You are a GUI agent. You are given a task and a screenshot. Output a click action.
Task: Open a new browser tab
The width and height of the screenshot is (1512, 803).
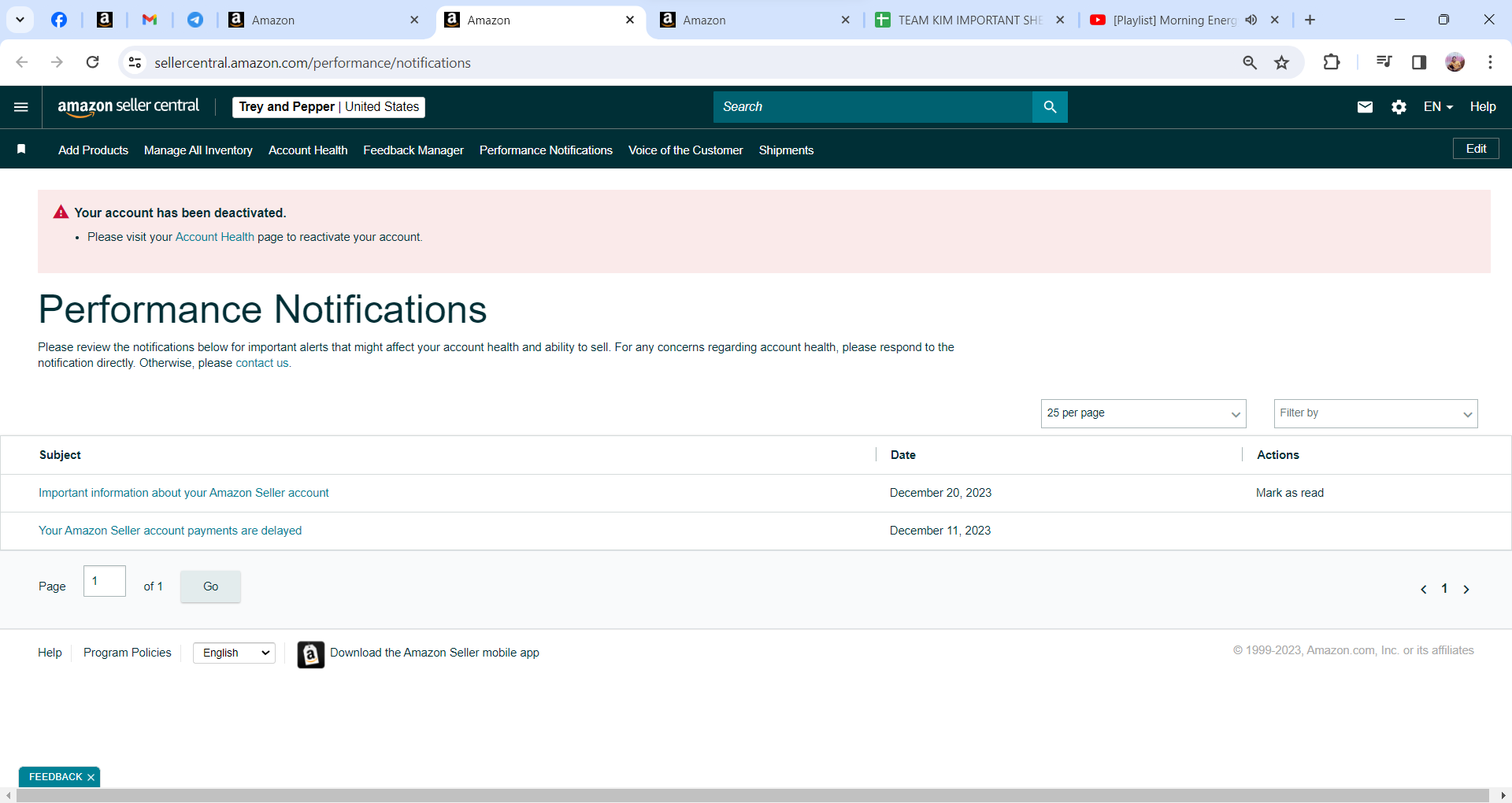(1310, 20)
